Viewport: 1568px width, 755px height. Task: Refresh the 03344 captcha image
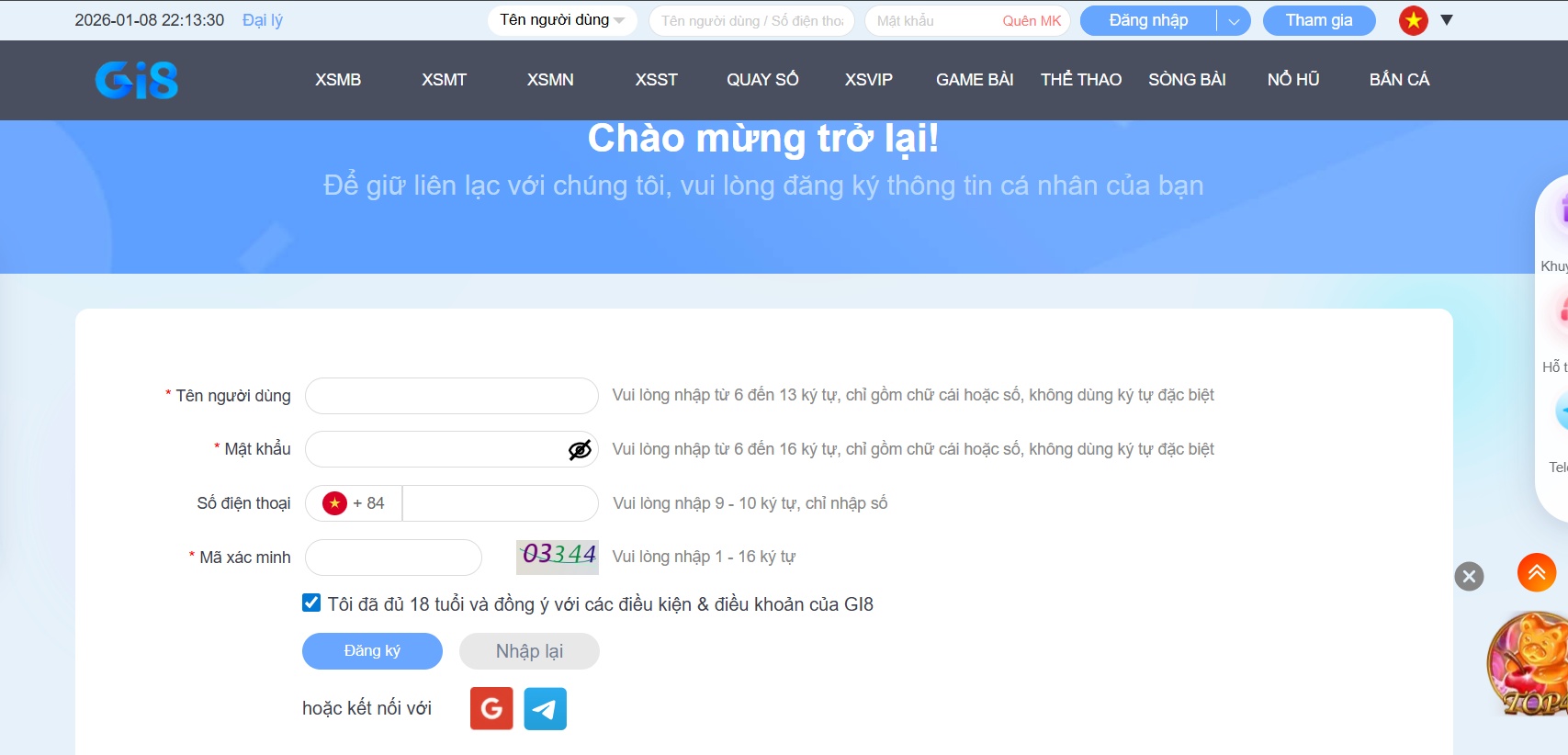[x=558, y=557]
